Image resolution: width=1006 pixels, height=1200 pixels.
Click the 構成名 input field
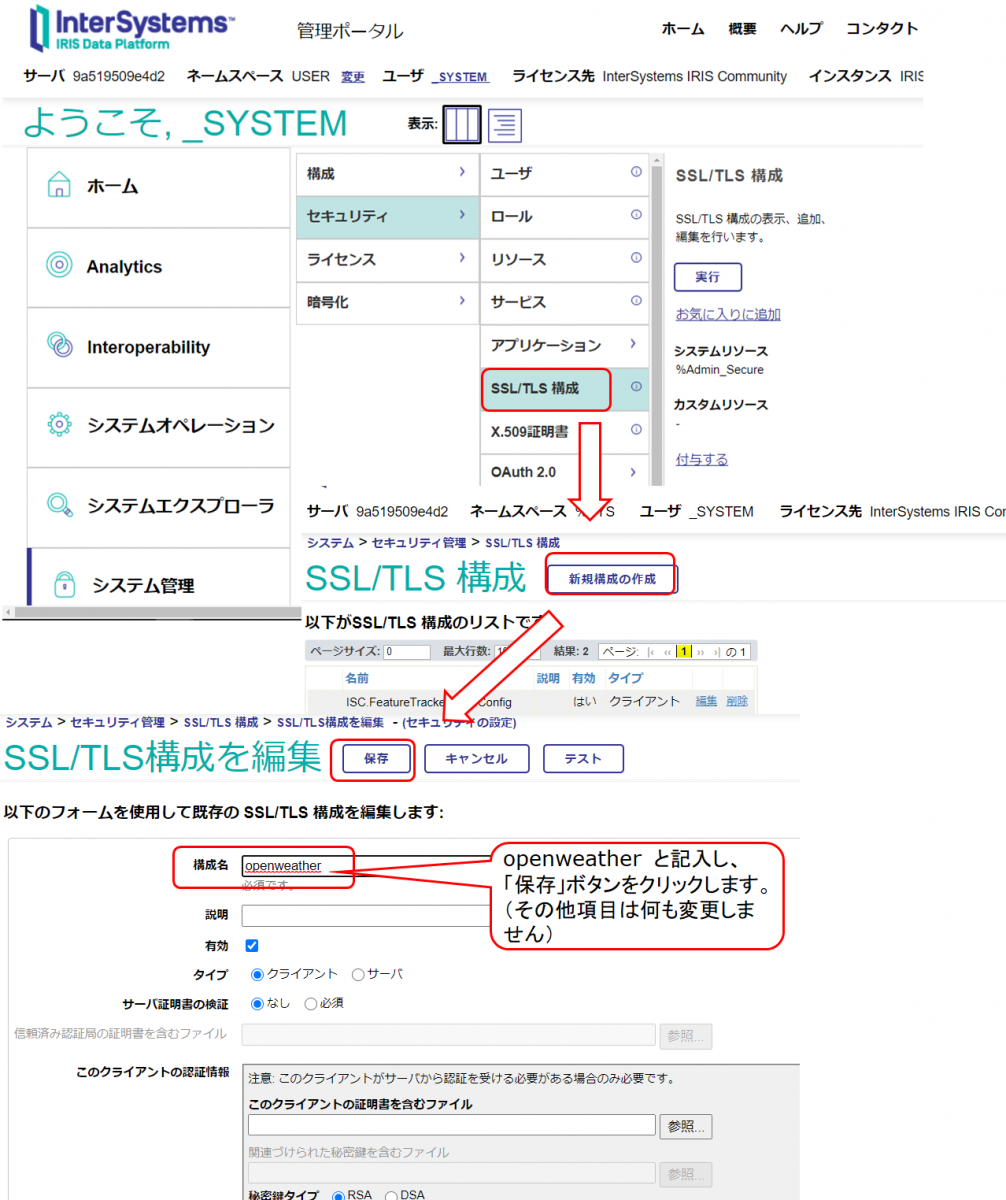pyautogui.click(x=365, y=865)
